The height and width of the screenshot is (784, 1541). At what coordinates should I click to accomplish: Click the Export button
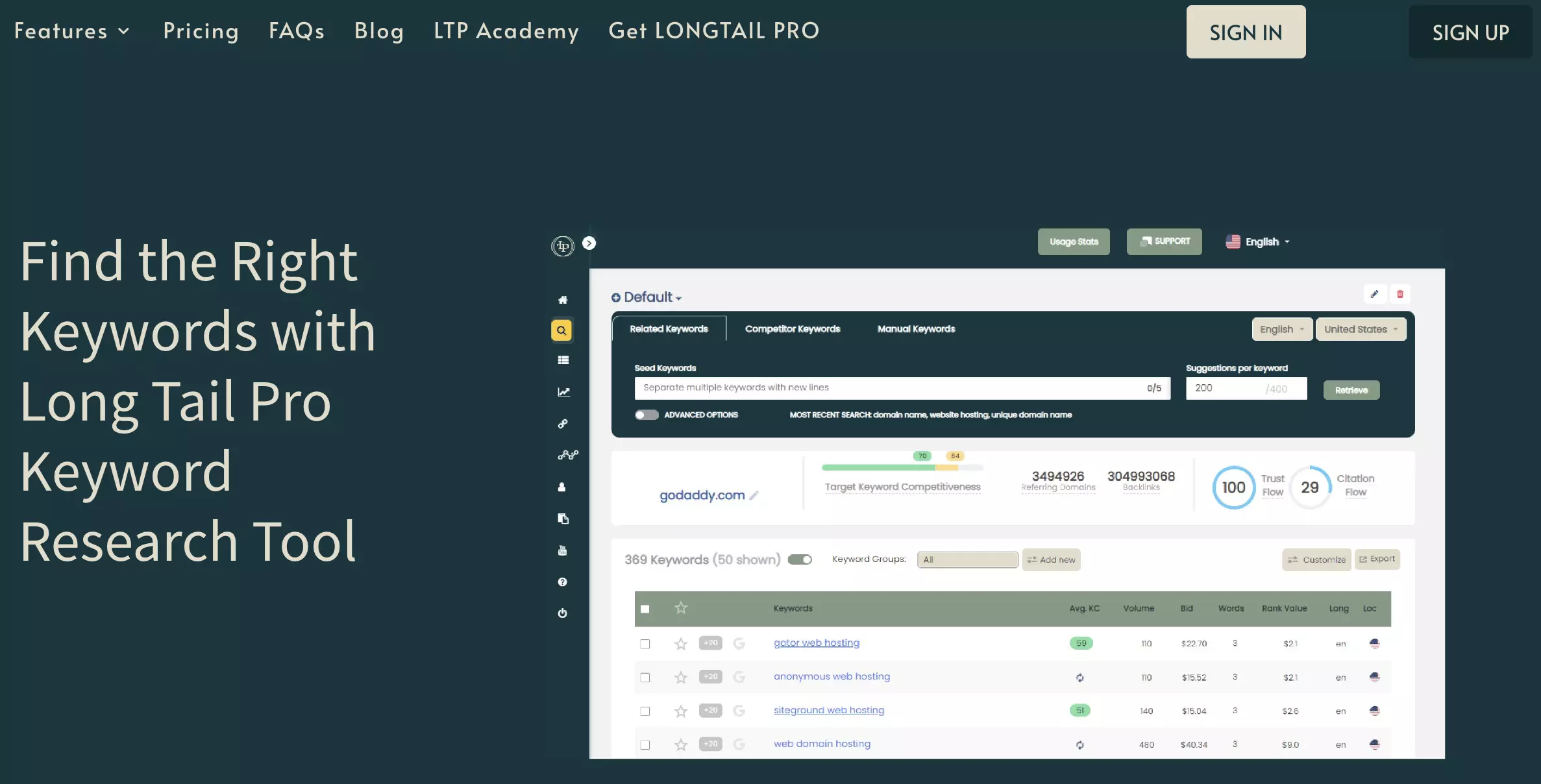pos(1377,559)
